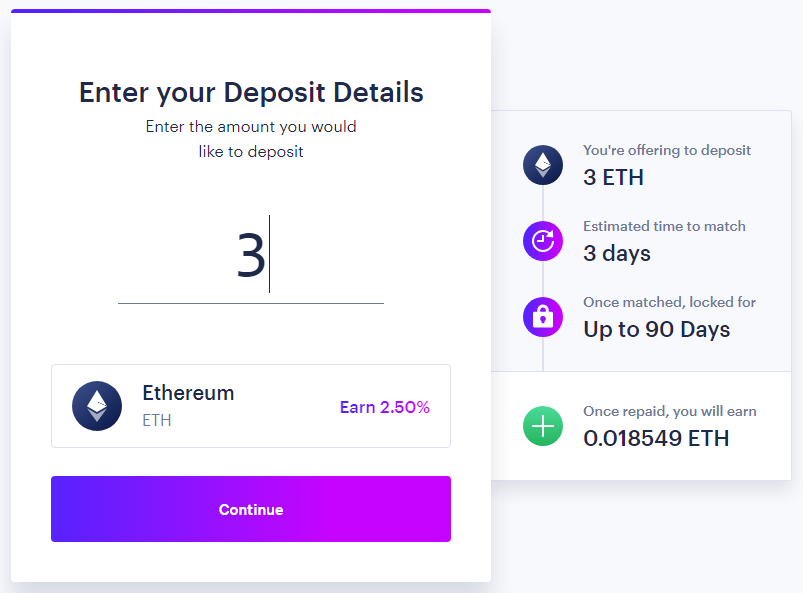Click the Earn 2.50% rate label
Viewport: 803px width, 593px height.
point(385,407)
